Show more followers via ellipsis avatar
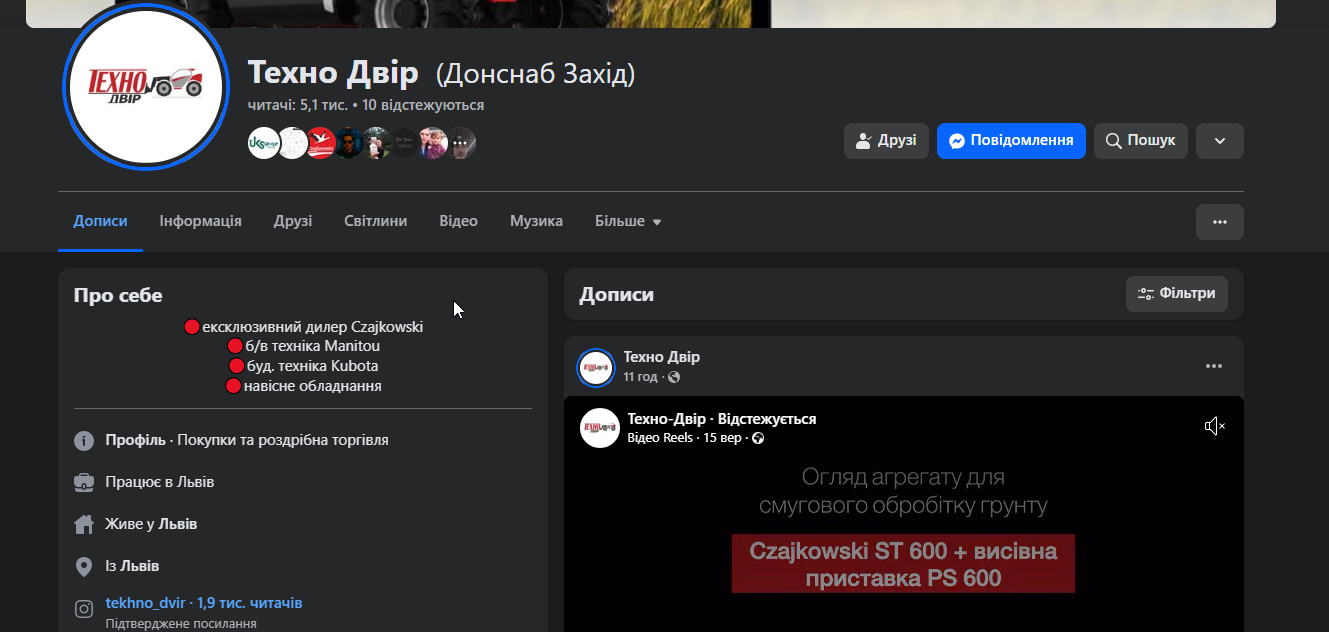 tap(460, 143)
